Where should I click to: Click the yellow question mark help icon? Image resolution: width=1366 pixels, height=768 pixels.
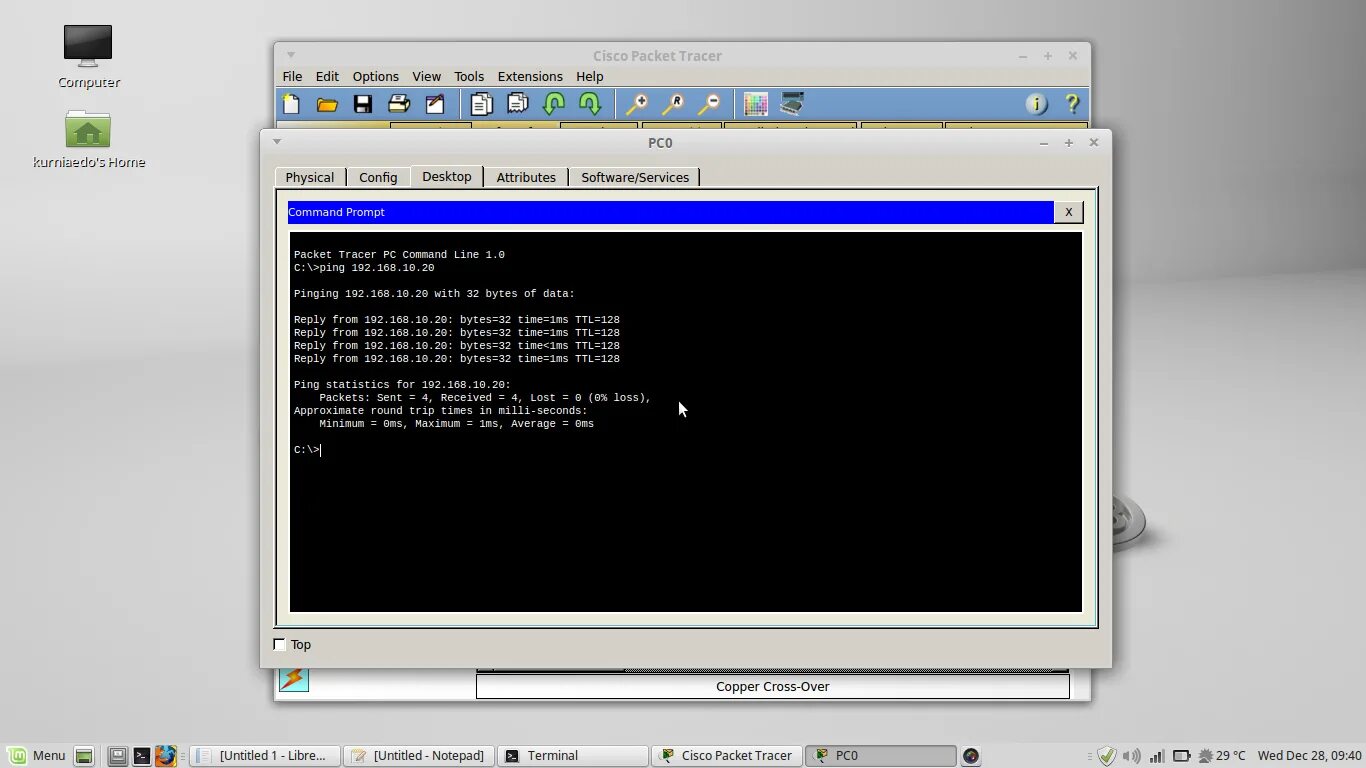point(1072,104)
